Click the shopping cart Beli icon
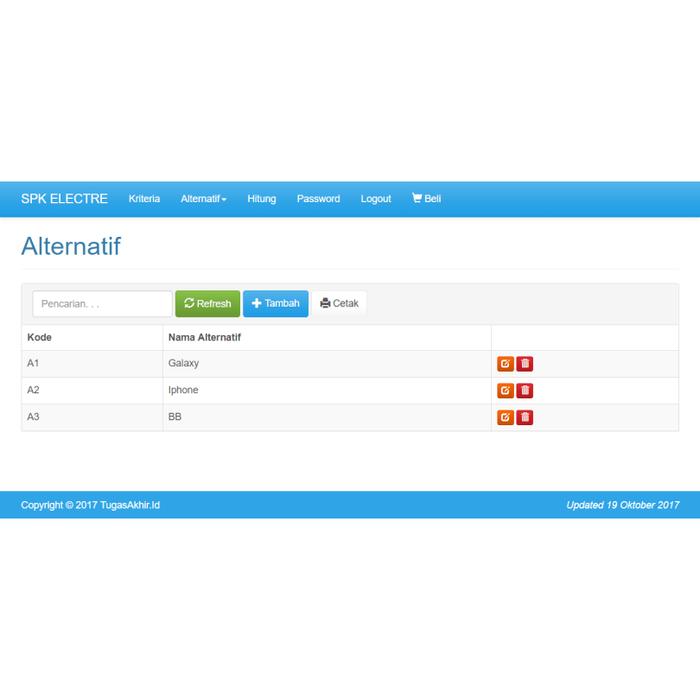Viewport: 700px width, 700px height. [417, 199]
